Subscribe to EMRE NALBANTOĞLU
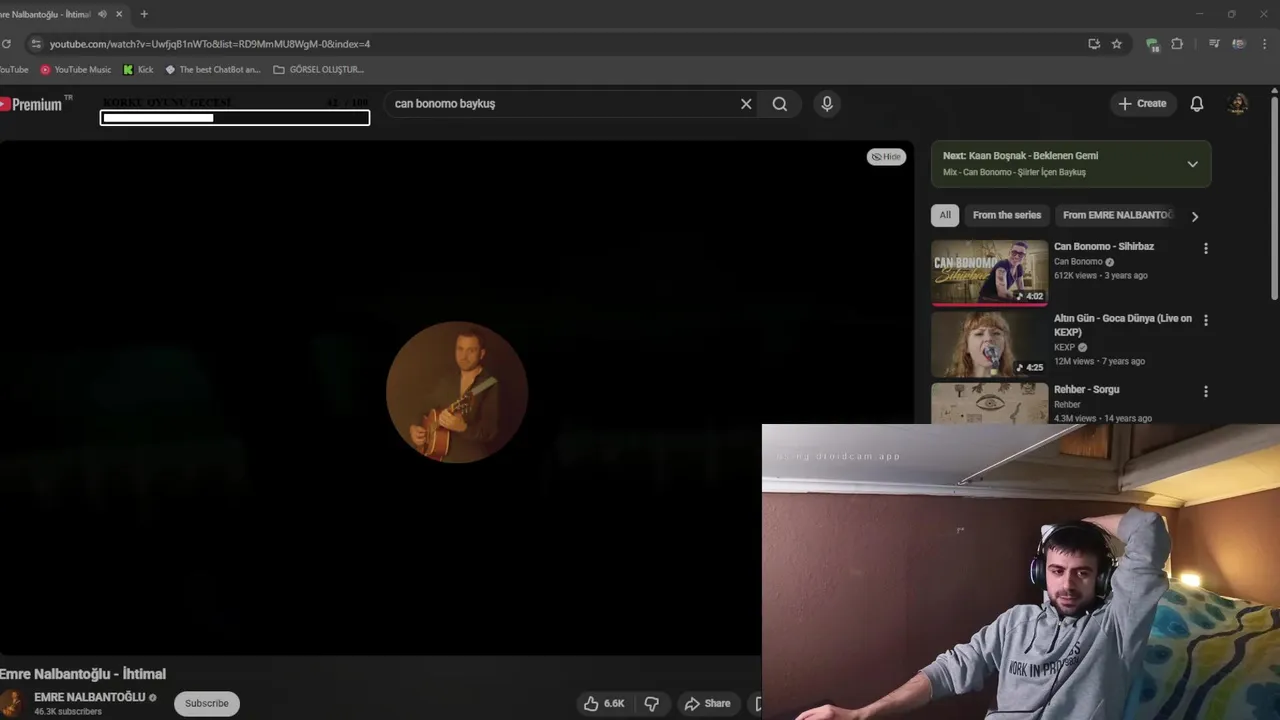1280x720 pixels. pyautogui.click(x=207, y=704)
